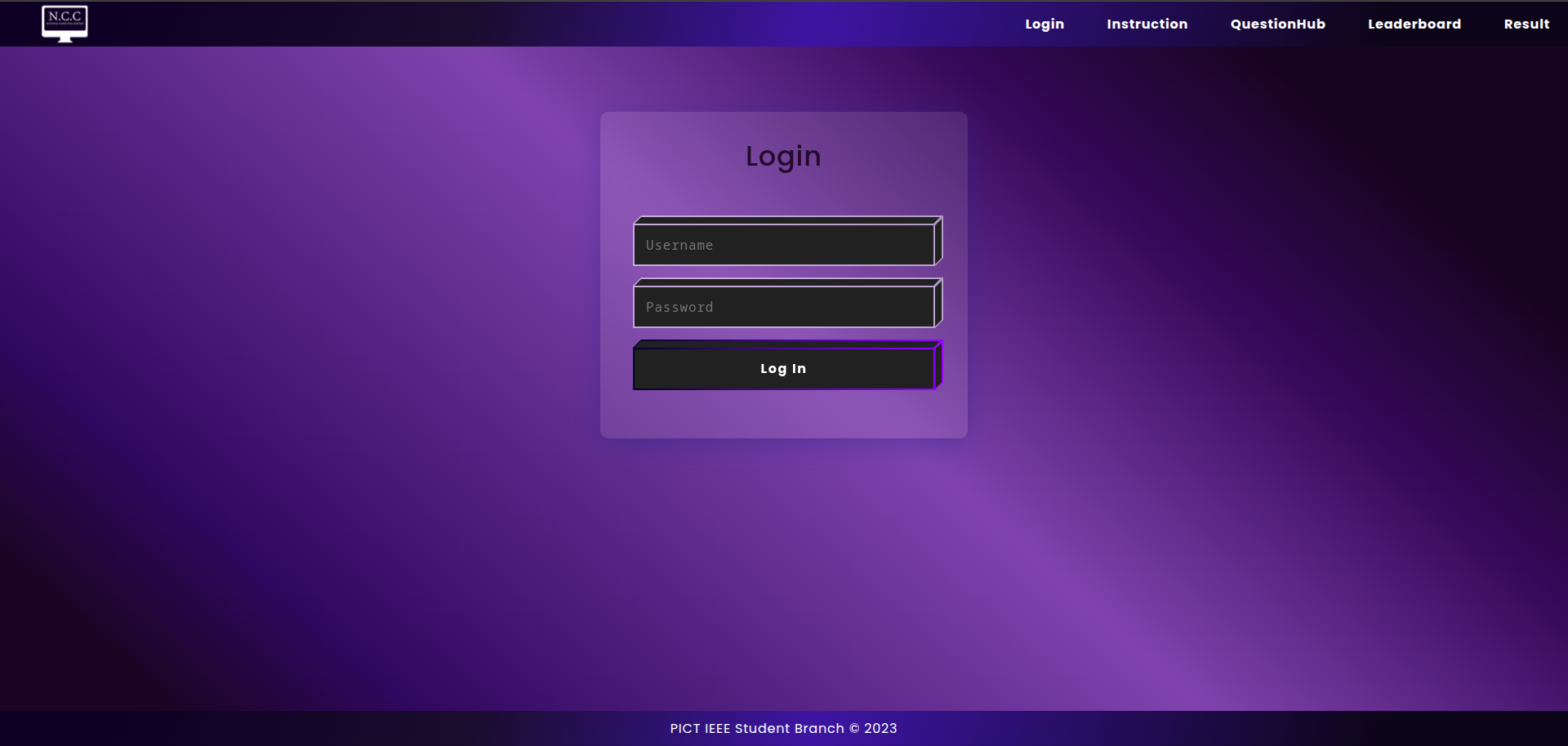
Task: Click into the Password field
Action: 784,307
